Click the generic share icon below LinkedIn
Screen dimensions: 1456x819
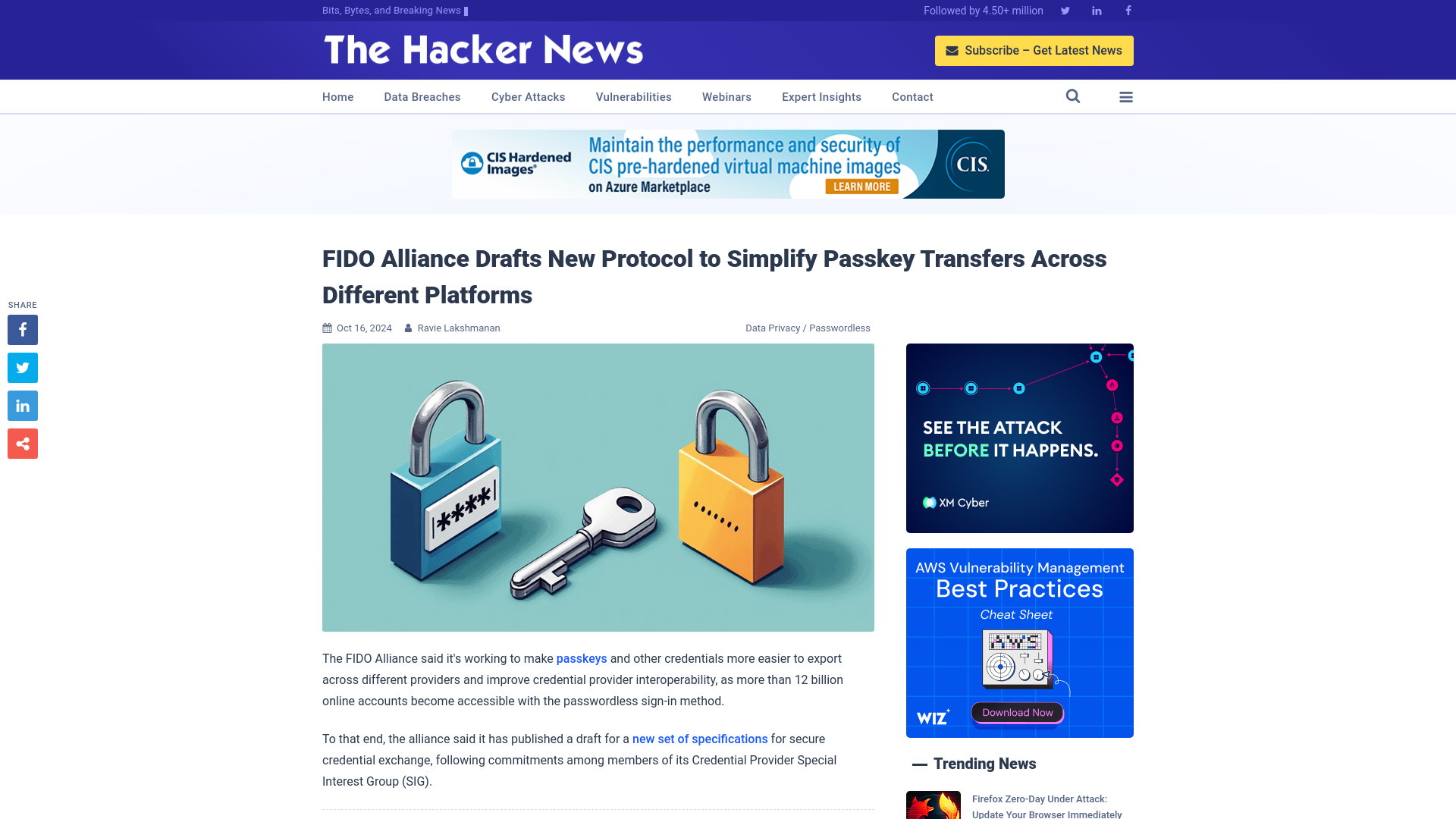click(22, 444)
